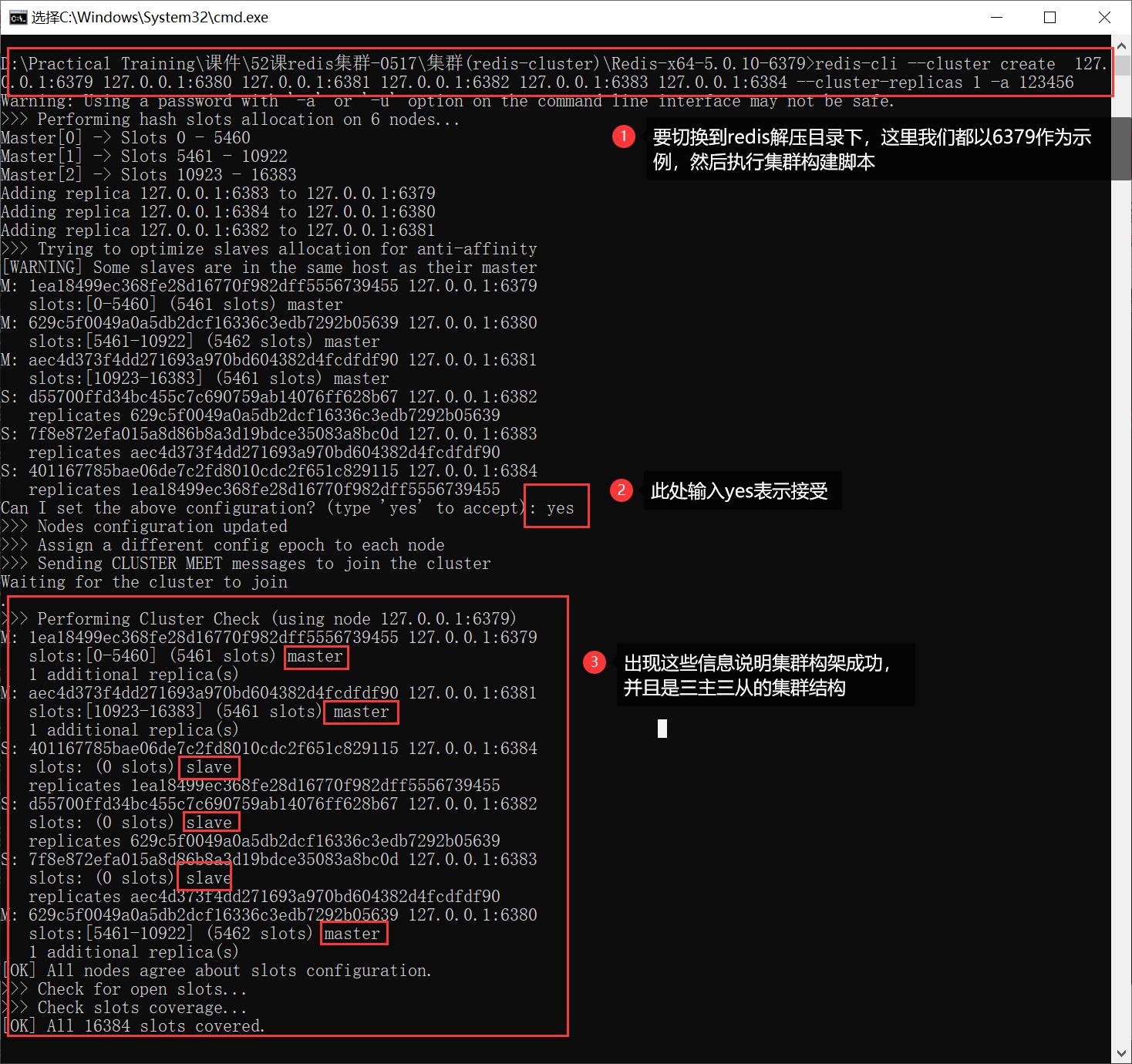
Task: Click the 'Performing hash slots allocation' line
Action: point(230,120)
